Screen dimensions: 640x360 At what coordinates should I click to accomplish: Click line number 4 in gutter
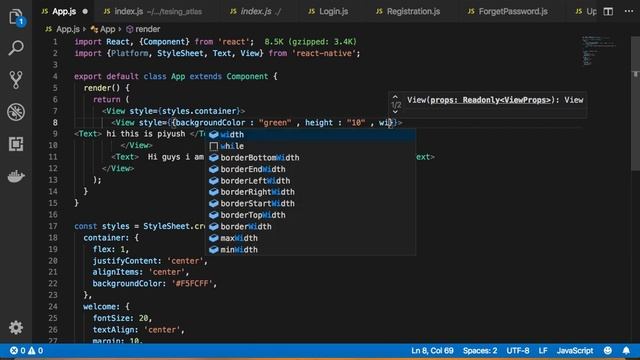pos(55,76)
